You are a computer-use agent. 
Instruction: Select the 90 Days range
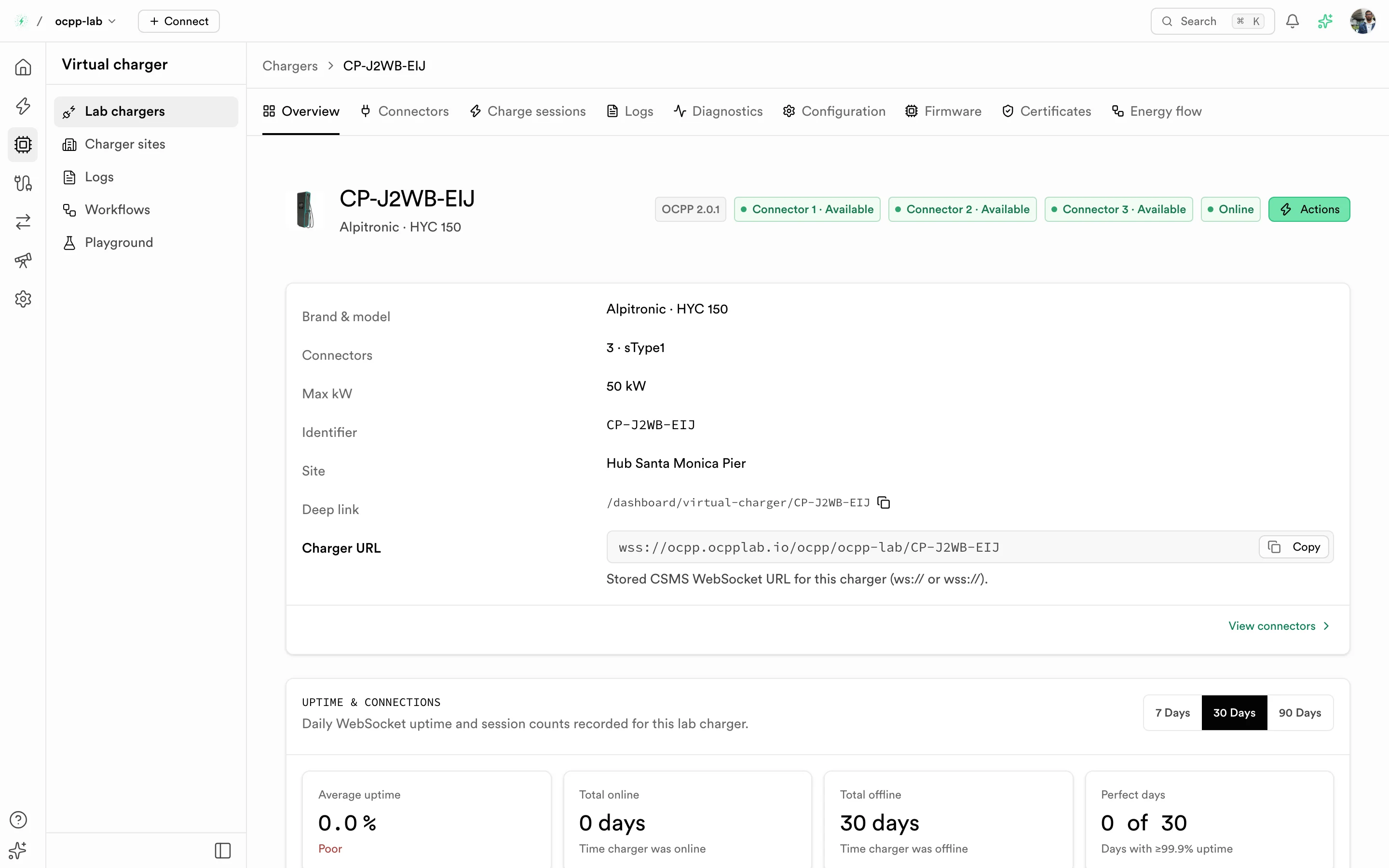[1300, 712]
